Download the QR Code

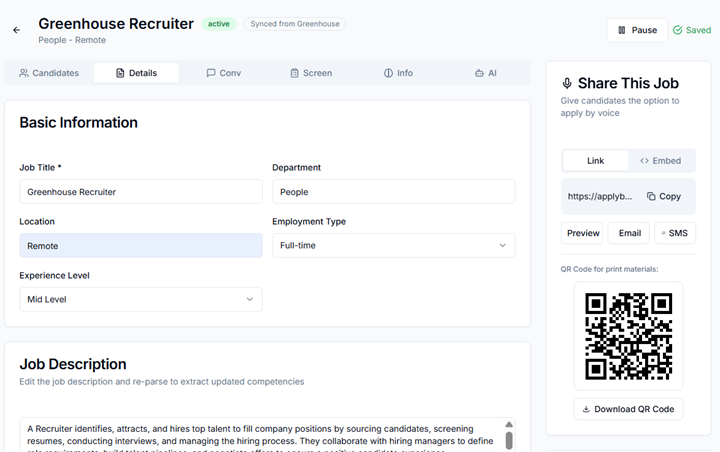pos(628,409)
